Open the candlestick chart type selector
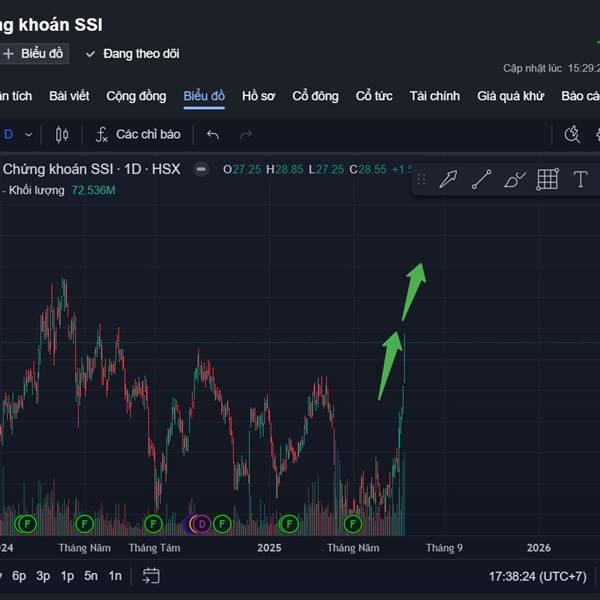Image resolution: width=600 pixels, height=600 pixels. click(x=62, y=135)
